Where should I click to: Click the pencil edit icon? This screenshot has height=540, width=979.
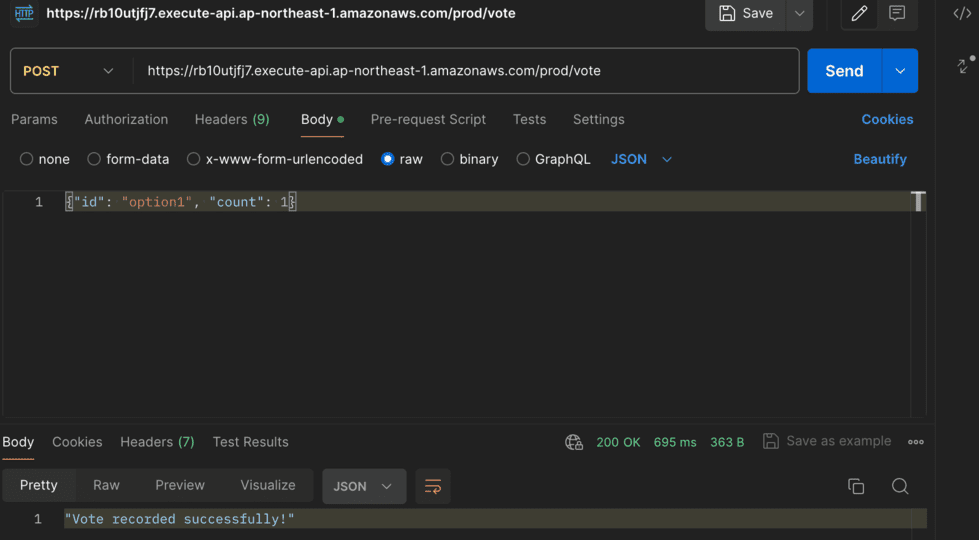[x=859, y=14]
